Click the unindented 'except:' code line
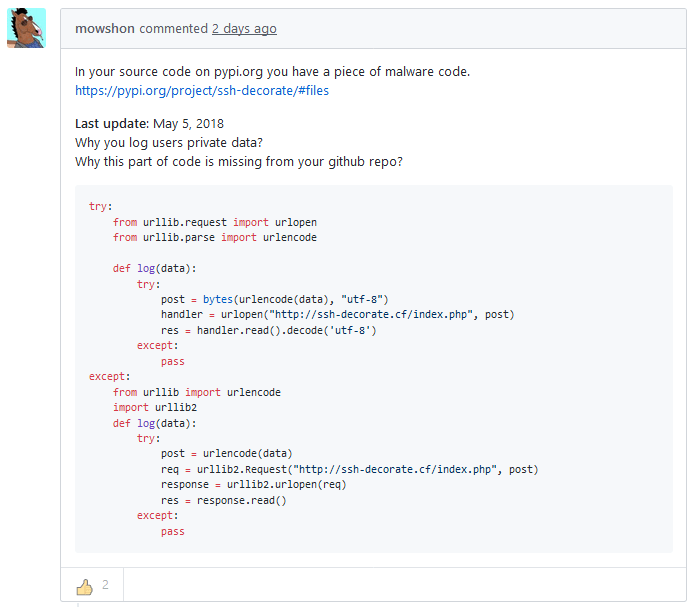695x607 pixels. [109, 376]
